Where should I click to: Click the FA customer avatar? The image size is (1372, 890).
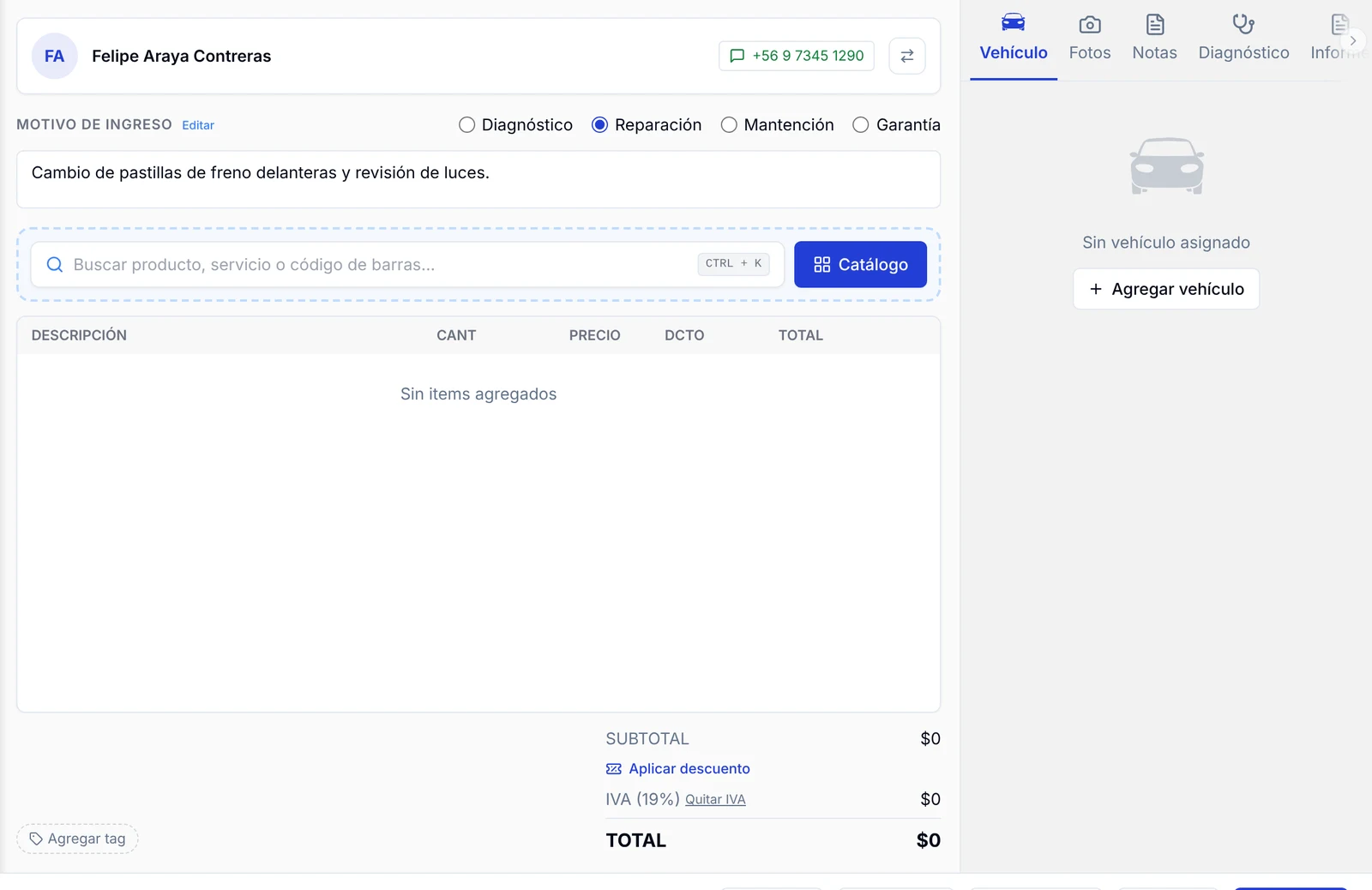tap(54, 56)
